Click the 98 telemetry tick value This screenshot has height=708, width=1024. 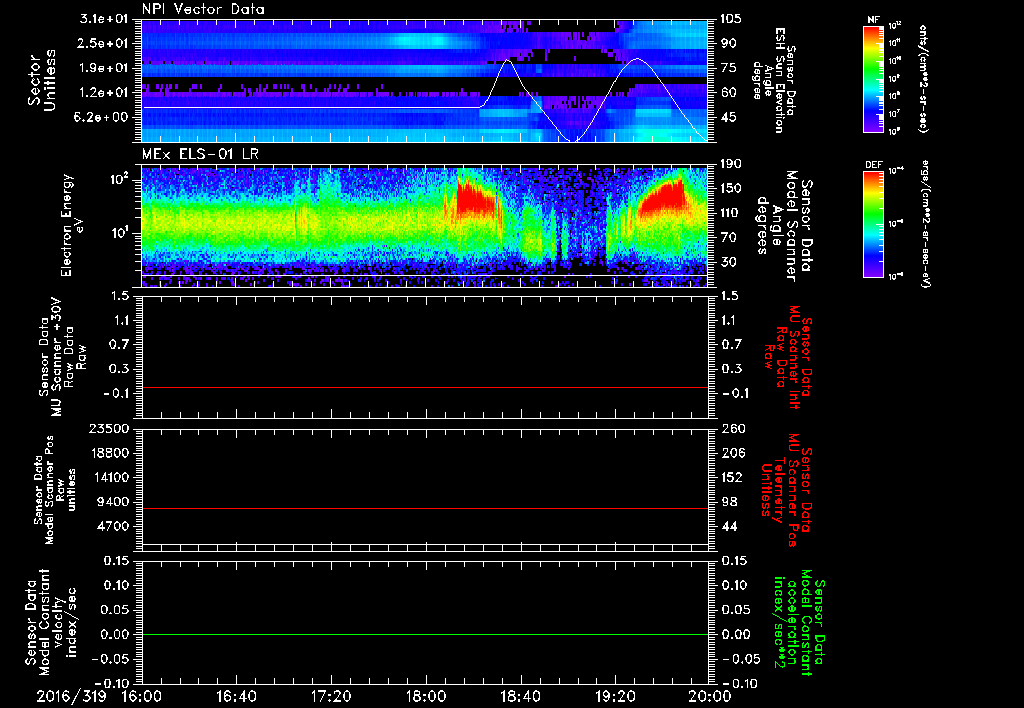[729, 502]
